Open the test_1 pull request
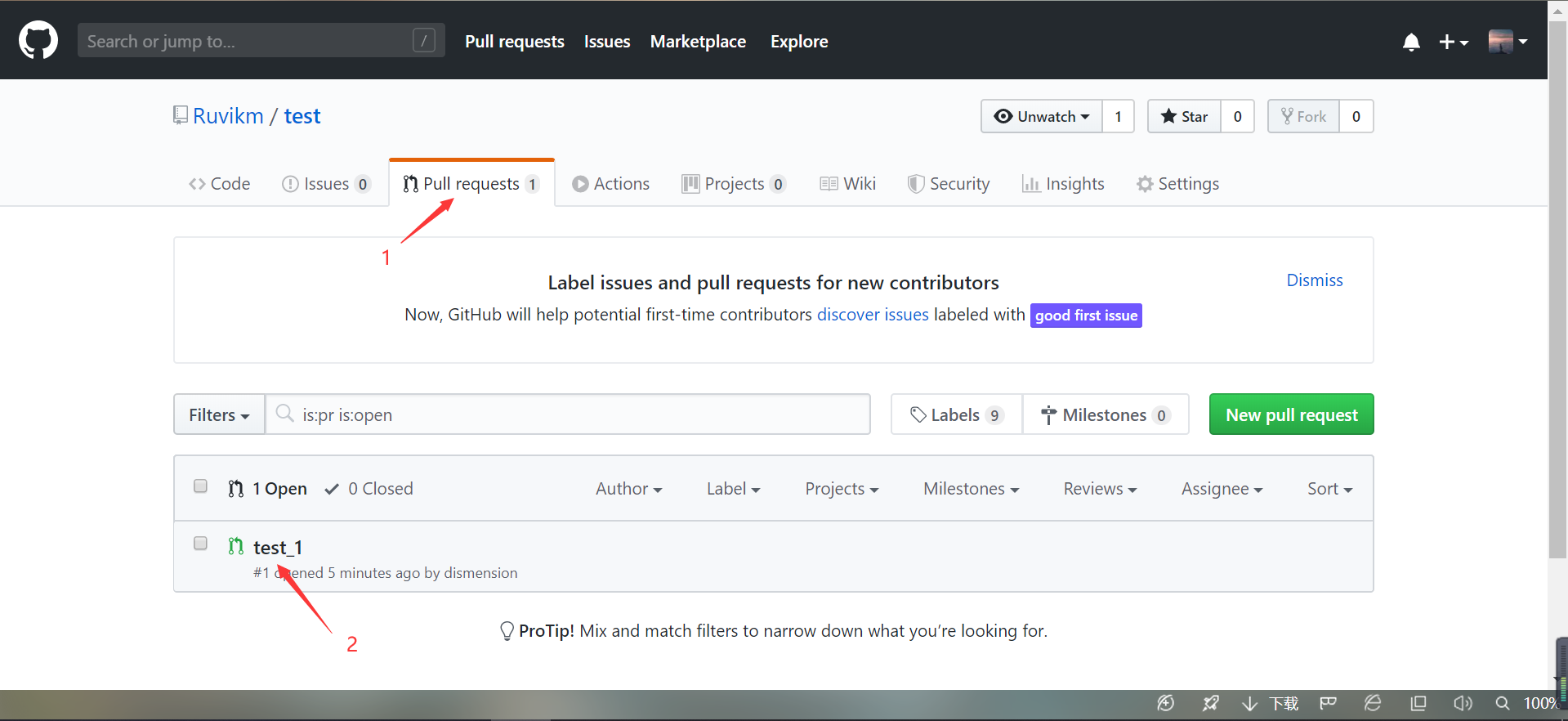The width and height of the screenshot is (1568, 721). pos(278,547)
